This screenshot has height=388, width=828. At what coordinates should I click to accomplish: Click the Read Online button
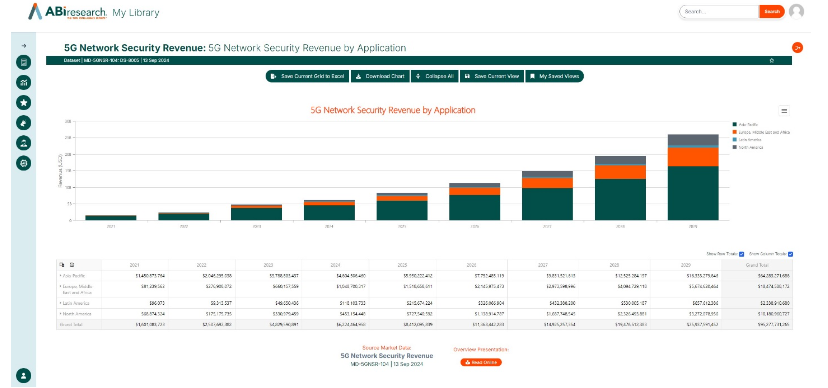click(x=481, y=362)
